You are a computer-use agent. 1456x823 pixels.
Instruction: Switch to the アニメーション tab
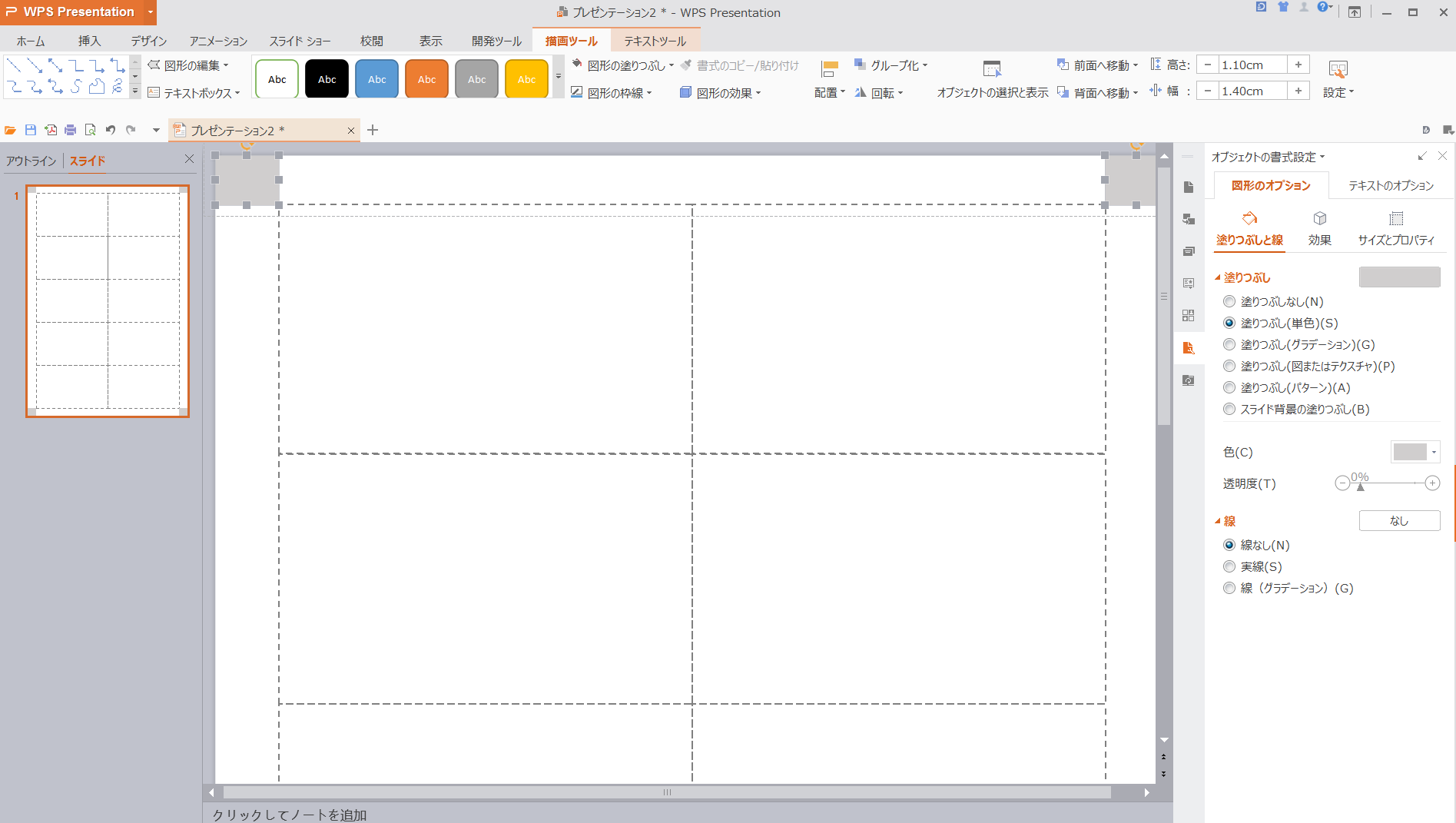218,41
